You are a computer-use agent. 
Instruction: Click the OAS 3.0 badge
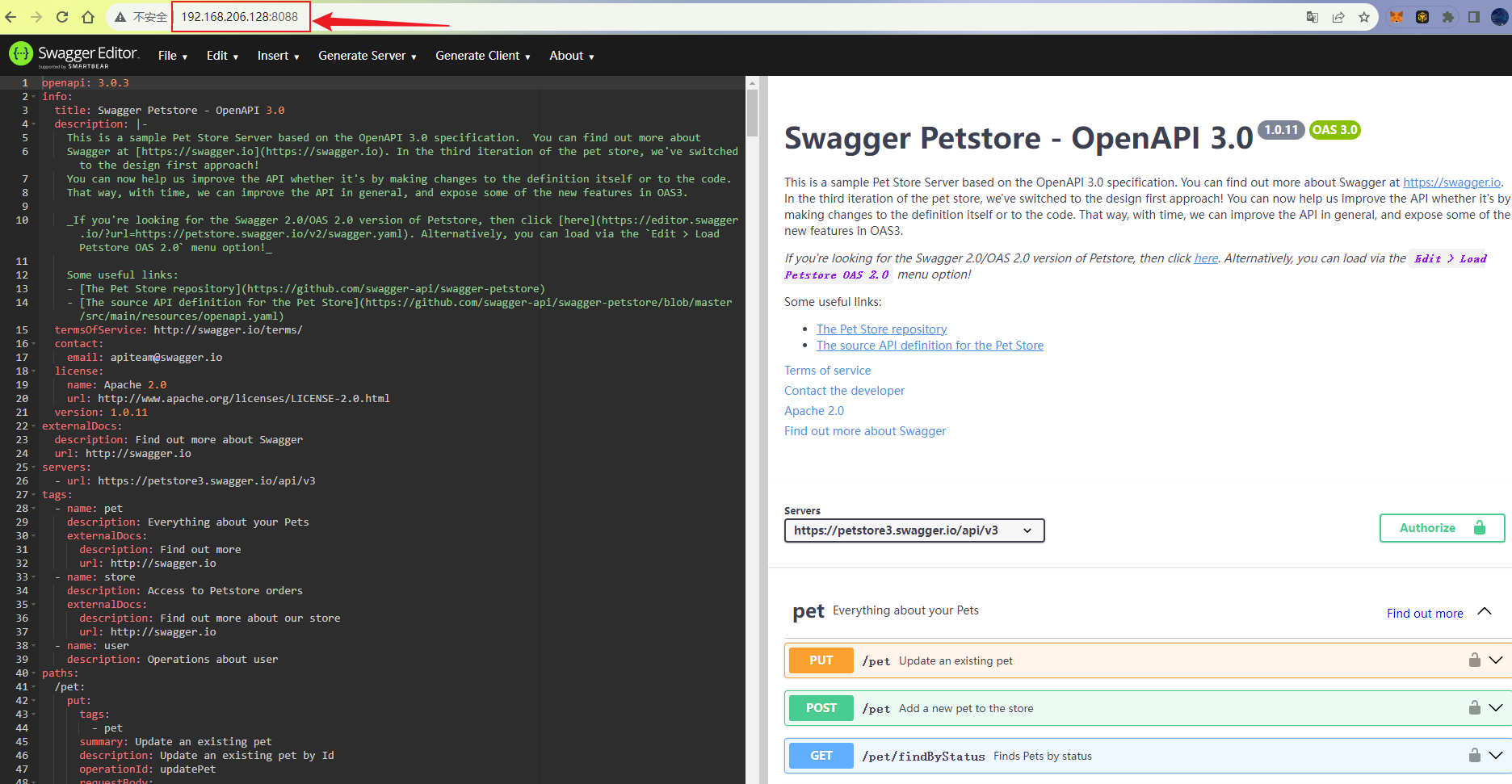pyautogui.click(x=1334, y=130)
